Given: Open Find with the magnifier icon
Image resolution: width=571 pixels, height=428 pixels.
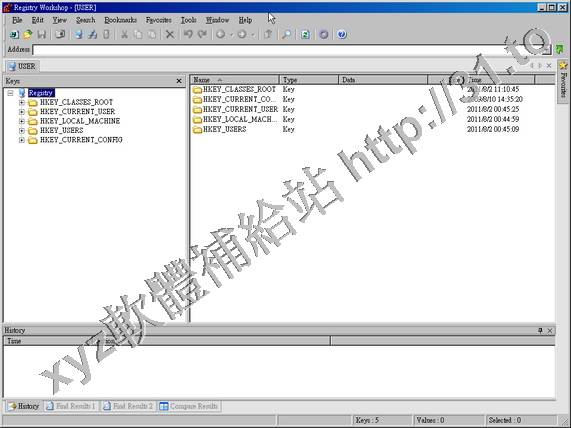Looking at the screenshot, I should coord(287,35).
